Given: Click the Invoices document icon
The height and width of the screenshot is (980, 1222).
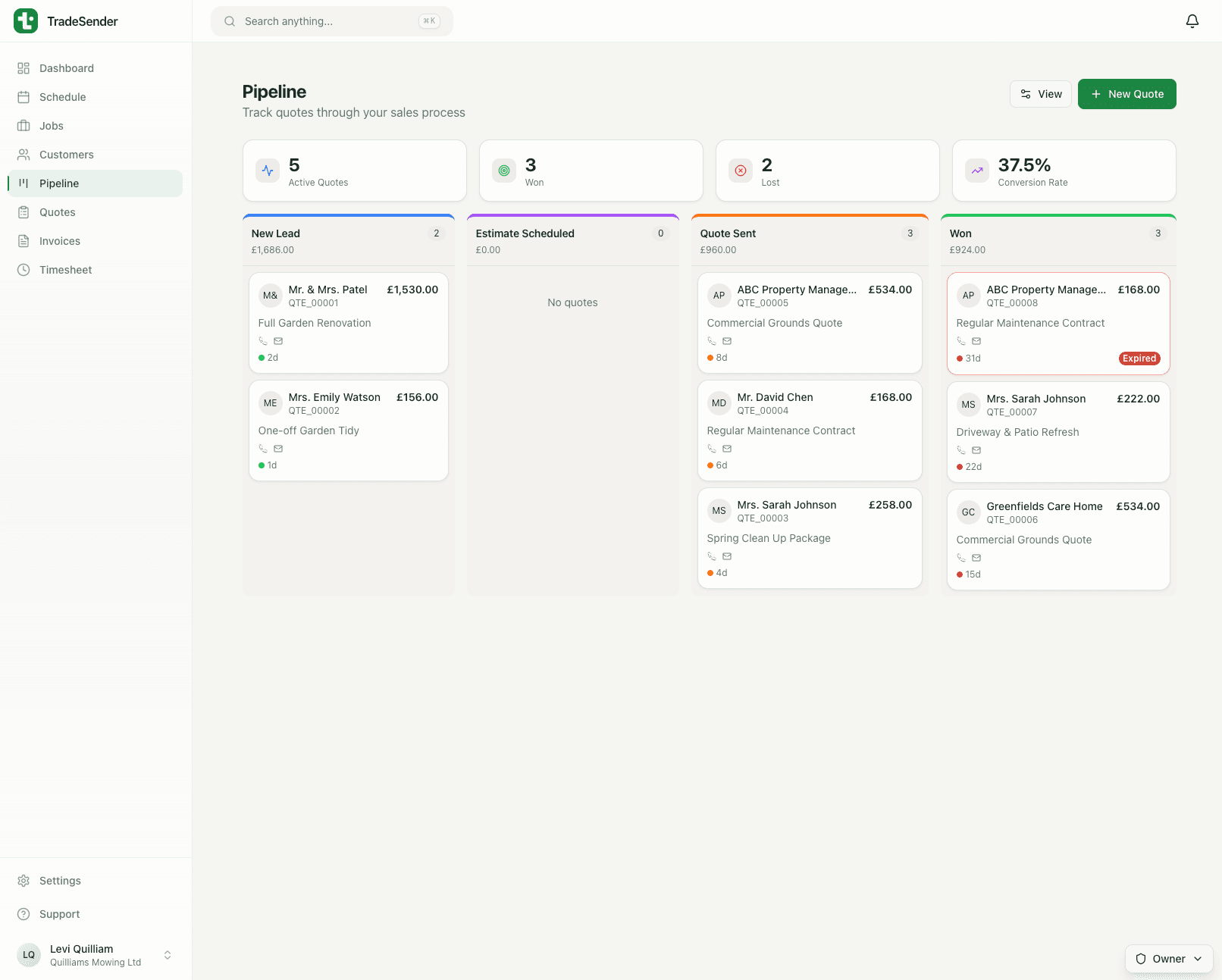Looking at the screenshot, I should (x=23, y=241).
